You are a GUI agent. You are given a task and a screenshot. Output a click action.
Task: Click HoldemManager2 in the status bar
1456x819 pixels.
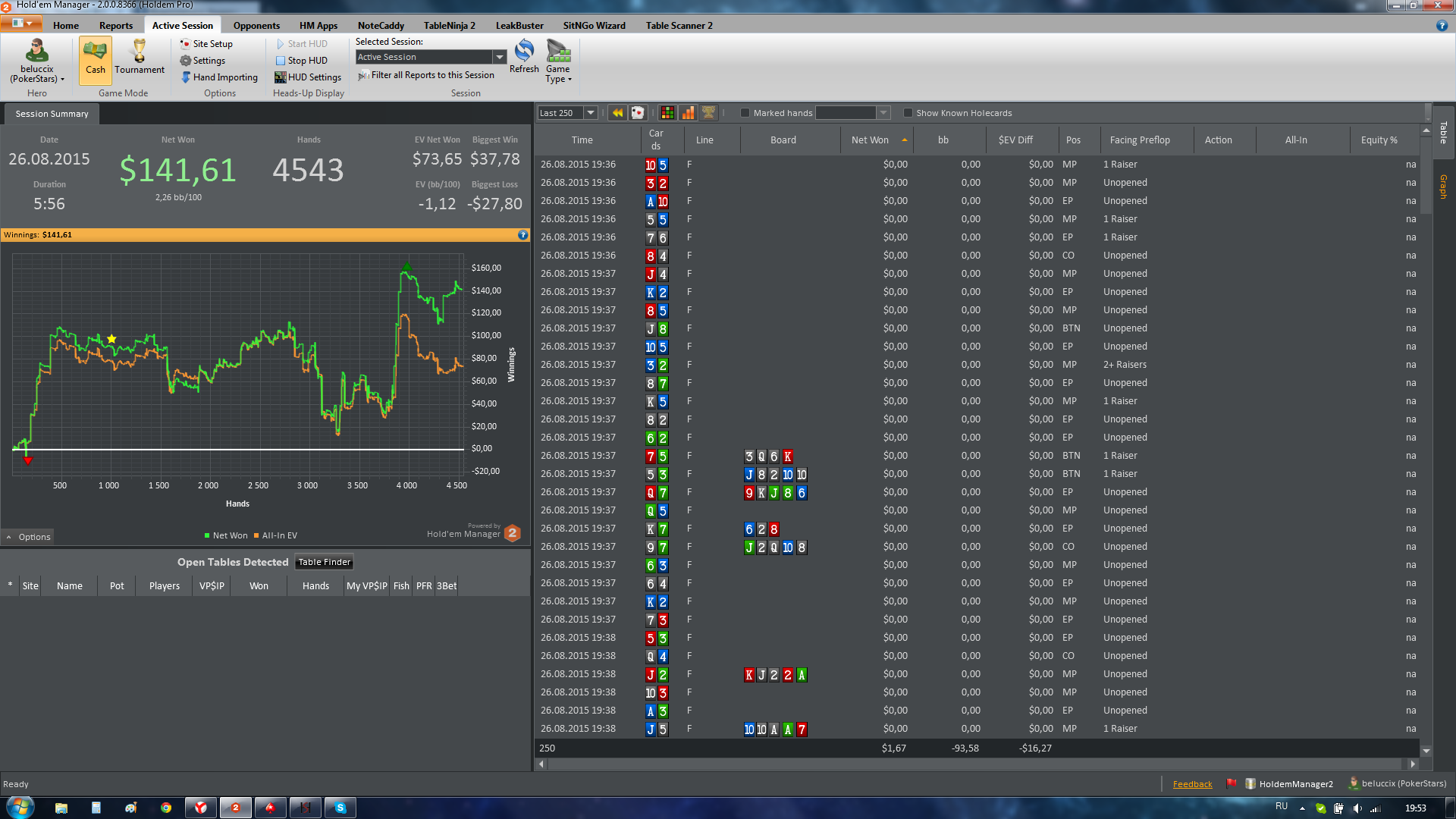pos(1288,784)
